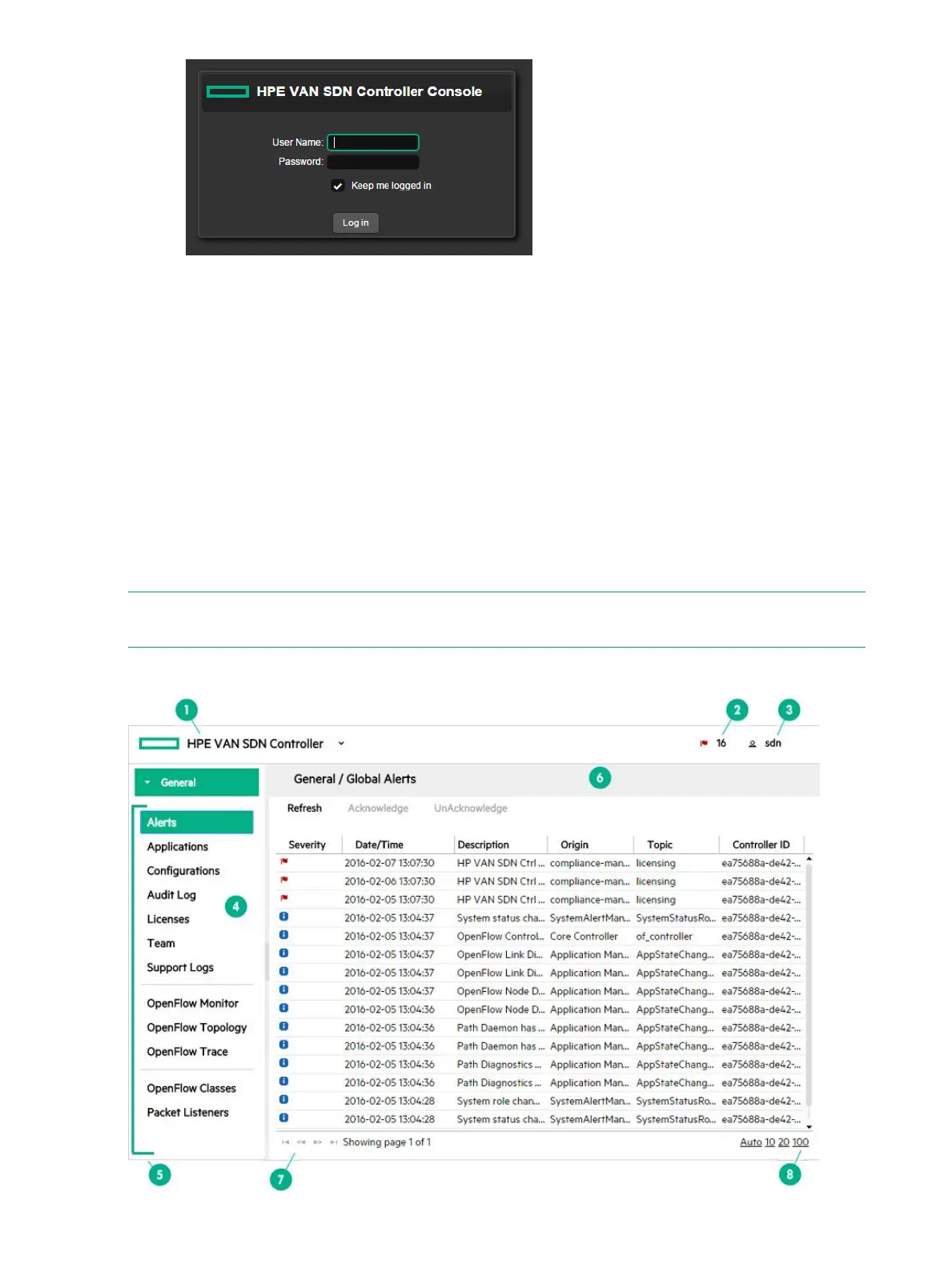Viewport: 952px width, 1268px height.
Task: Click the red flag icon on 2016-02-06 13:07:30 row
Action: pos(283,881)
